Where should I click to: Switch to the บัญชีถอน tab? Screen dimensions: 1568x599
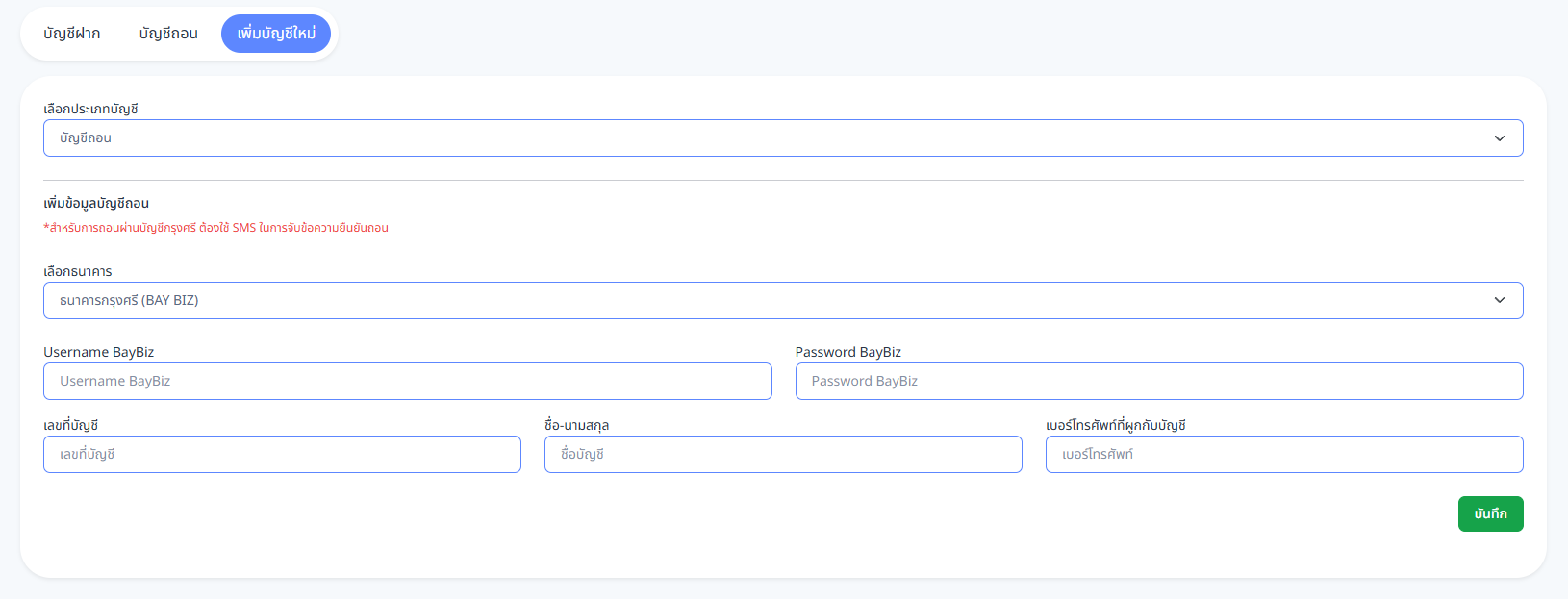point(168,34)
